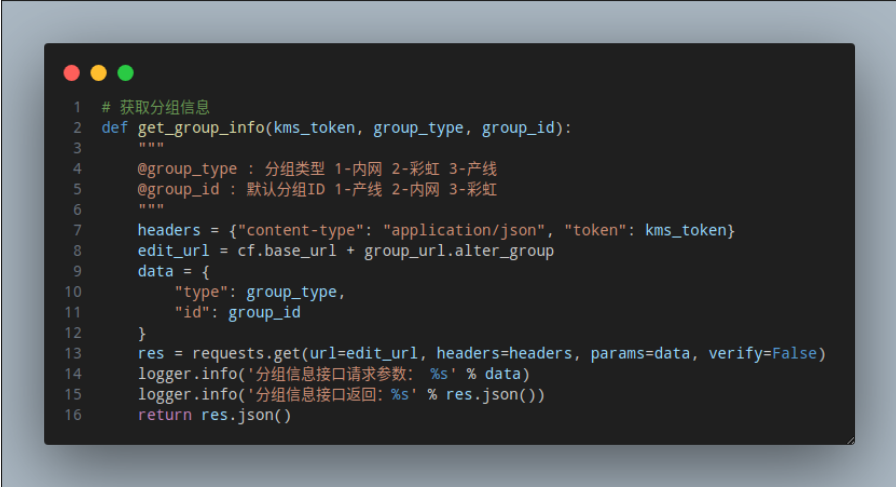This screenshot has width=896, height=487.
Task: Click line number 1 in the gutter
Action: (x=77, y=107)
